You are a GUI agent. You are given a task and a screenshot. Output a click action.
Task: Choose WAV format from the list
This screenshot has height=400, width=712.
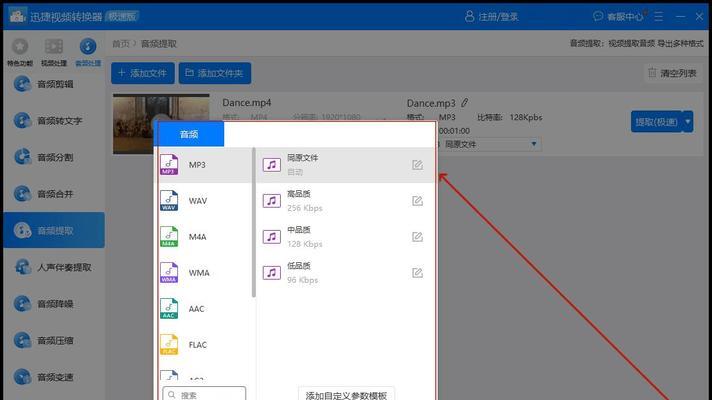pos(203,201)
